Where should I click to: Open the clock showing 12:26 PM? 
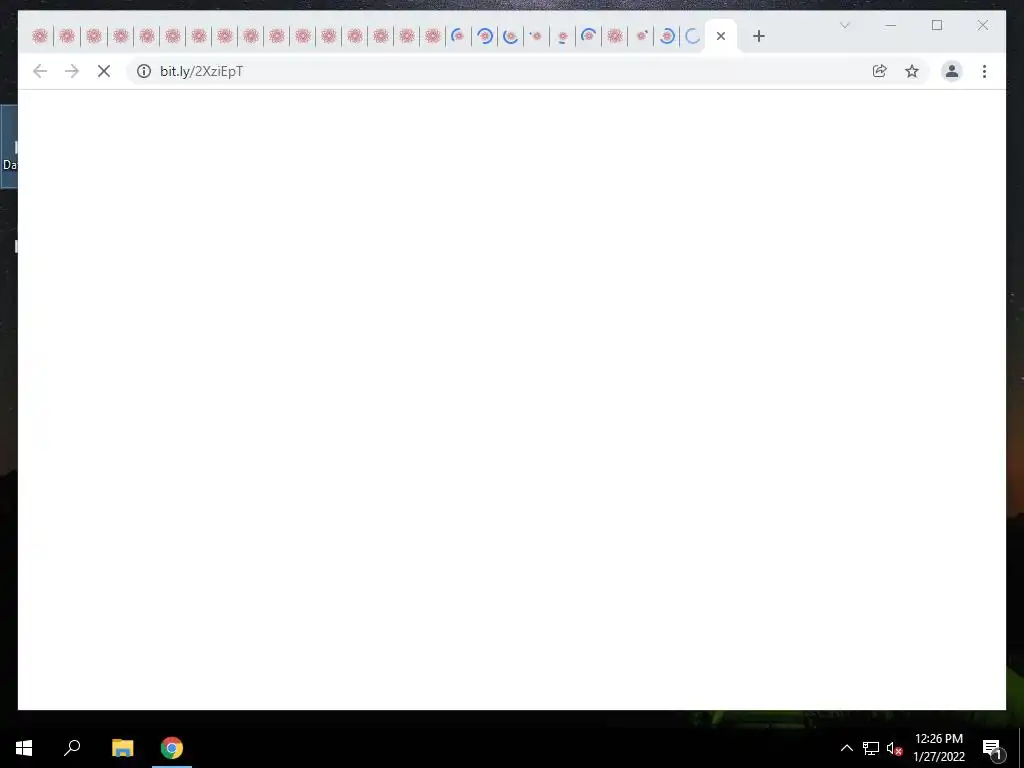point(938,748)
